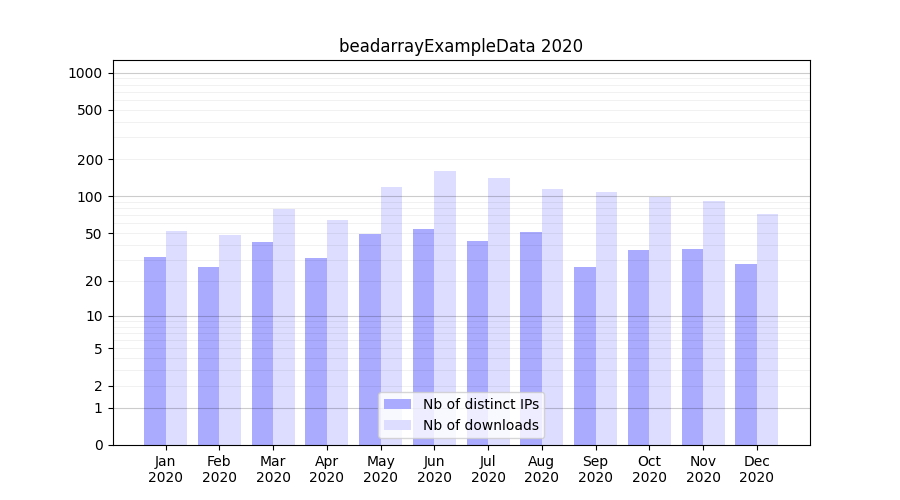The width and height of the screenshot is (900, 500).
Task: Click the chart title beadarrayExampleData 2020
Action: coord(460,46)
